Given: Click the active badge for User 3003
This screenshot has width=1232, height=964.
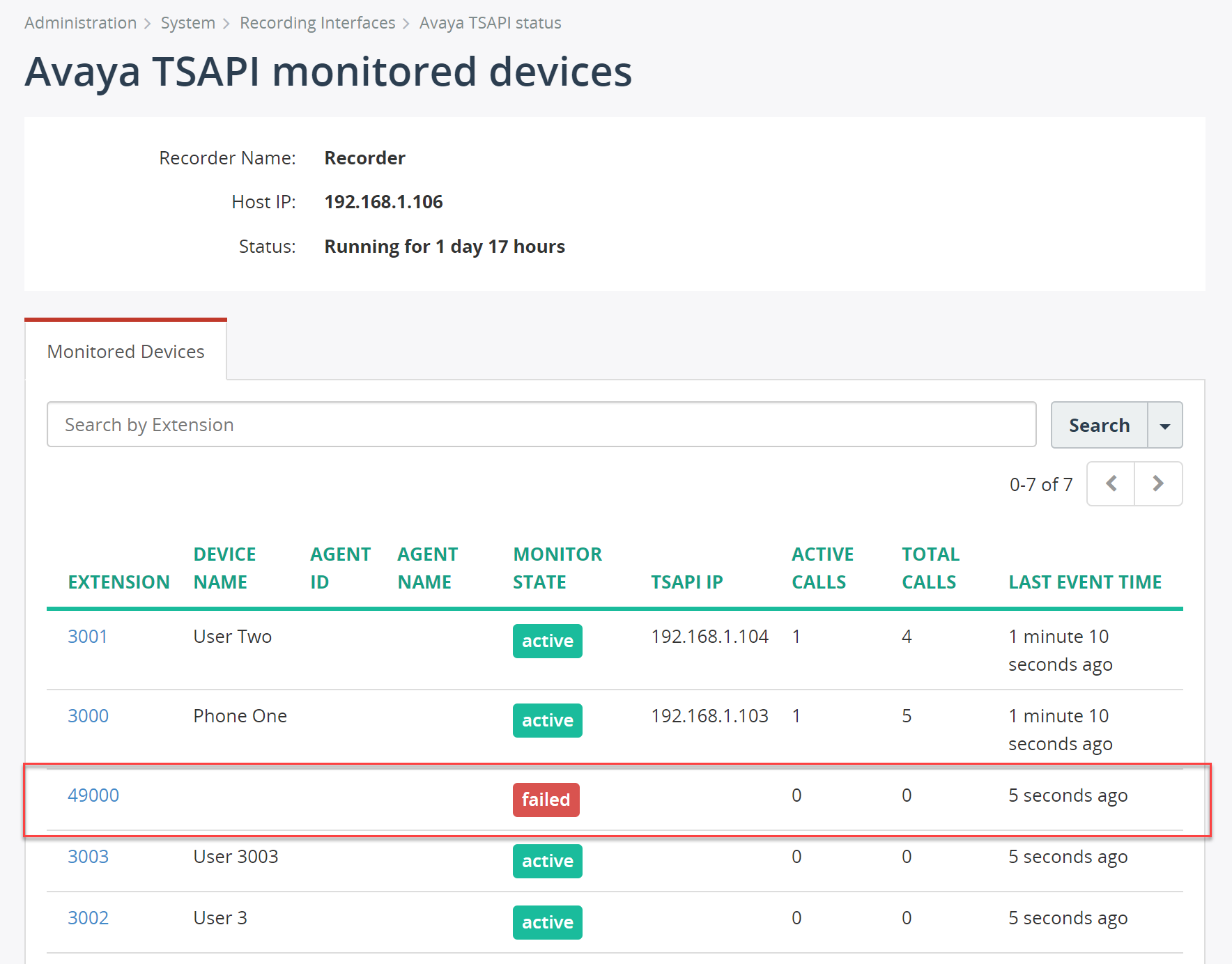Looking at the screenshot, I should (x=548, y=861).
